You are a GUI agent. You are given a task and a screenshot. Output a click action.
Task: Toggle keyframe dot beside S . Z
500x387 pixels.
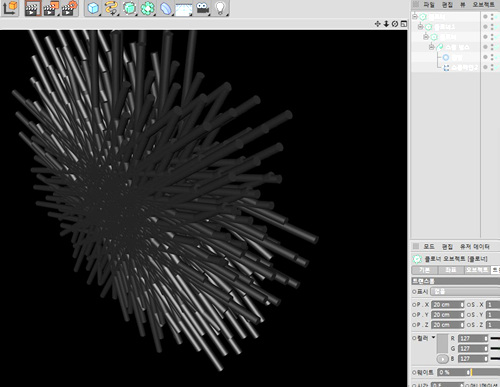[468, 325]
